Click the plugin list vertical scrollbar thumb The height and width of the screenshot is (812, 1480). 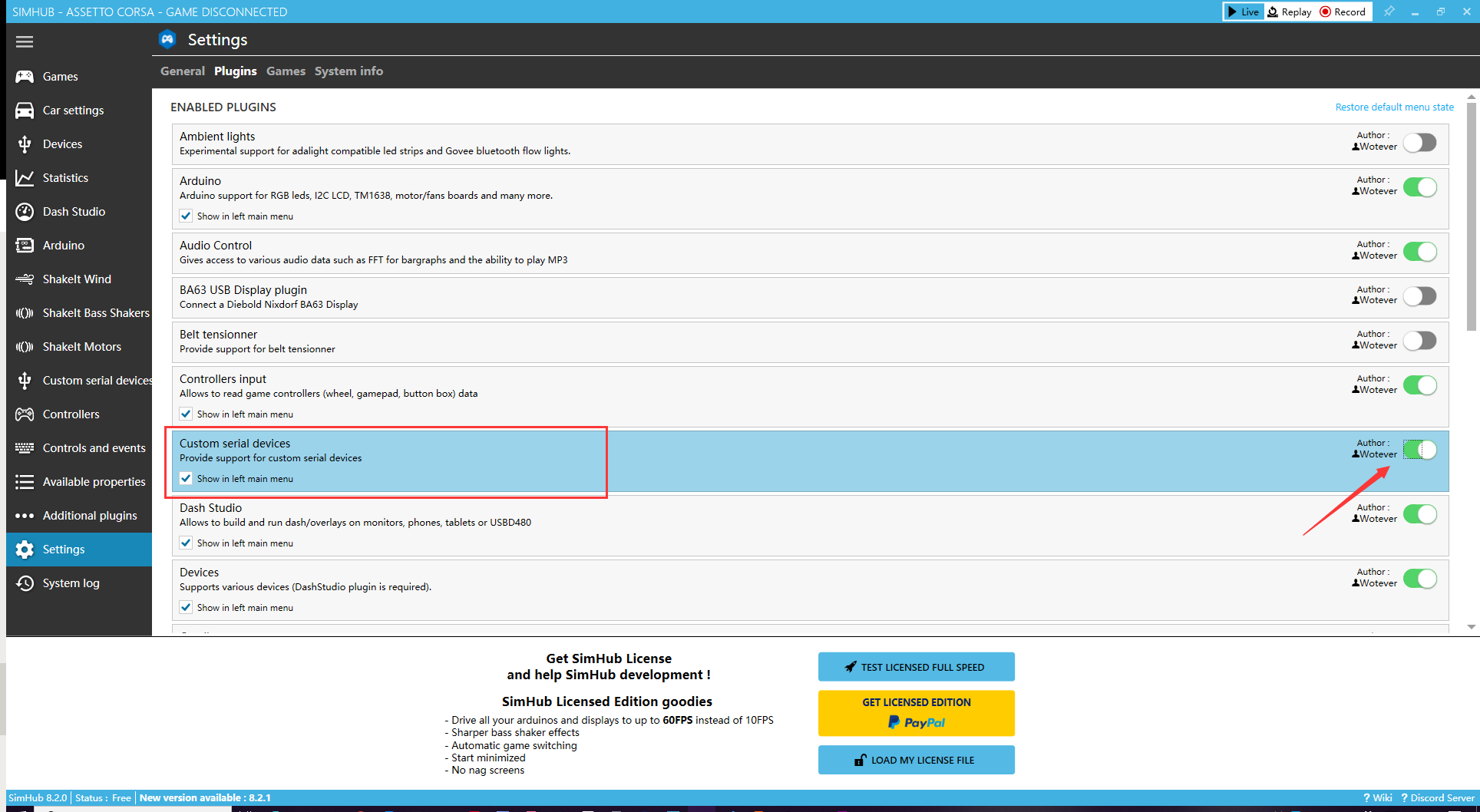point(1471,216)
